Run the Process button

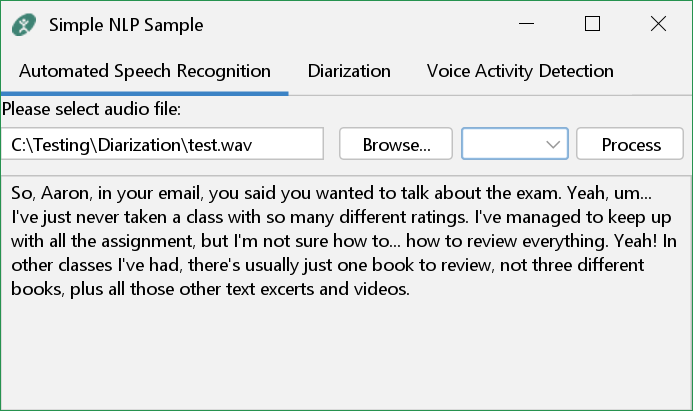point(630,144)
